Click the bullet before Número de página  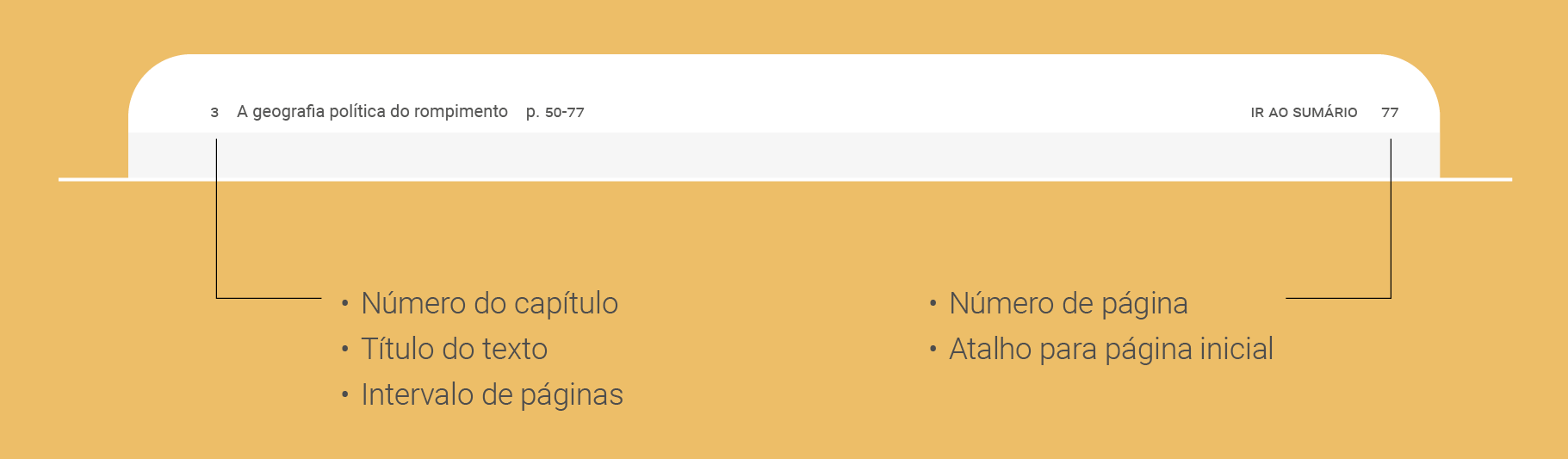click(933, 304)
